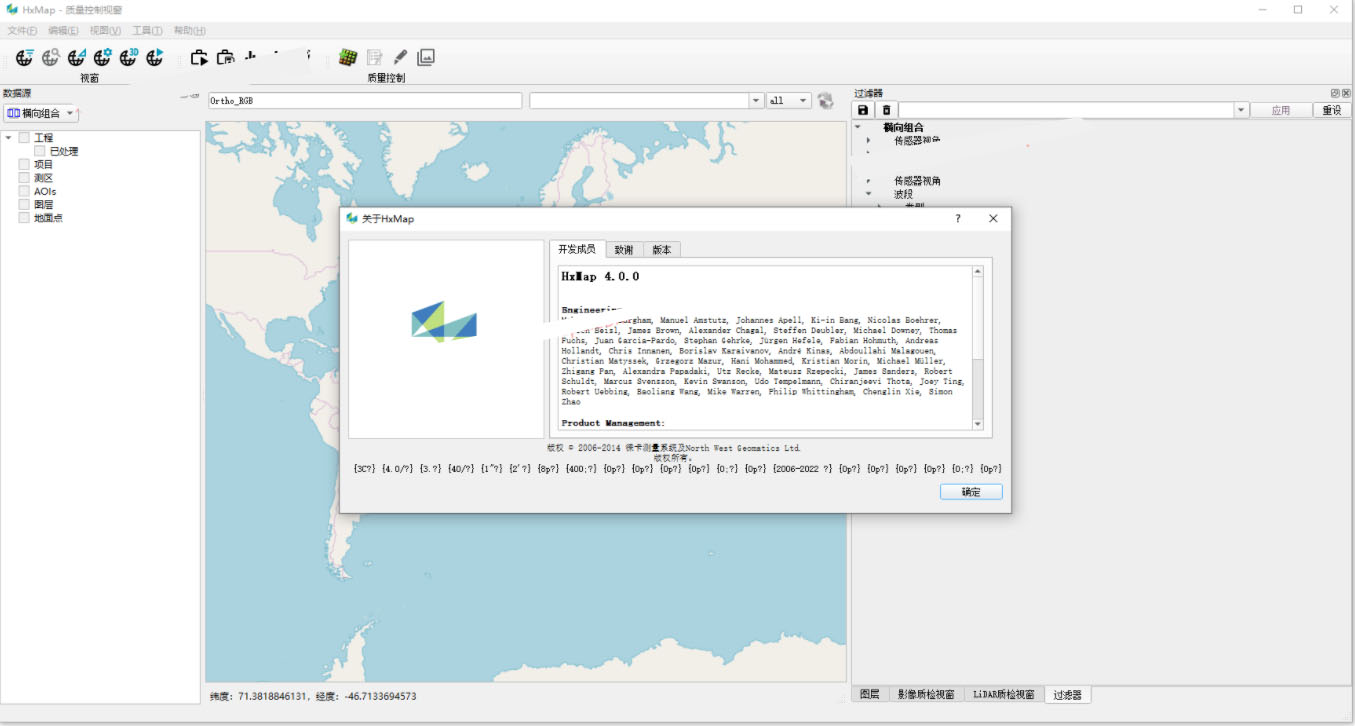1355x726 pixels.
Task: Click the 应用 filter button
Action: click(1281, 110)
